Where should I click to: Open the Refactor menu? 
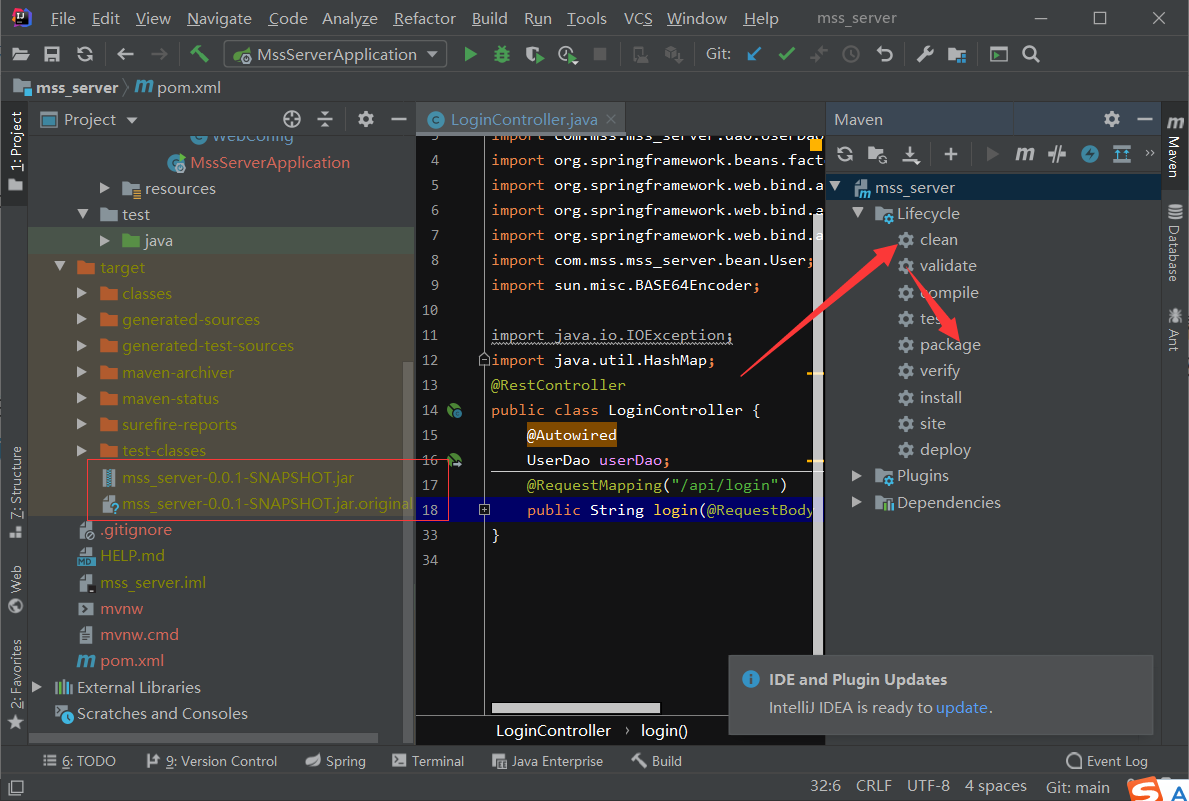[x=424, y=19]
